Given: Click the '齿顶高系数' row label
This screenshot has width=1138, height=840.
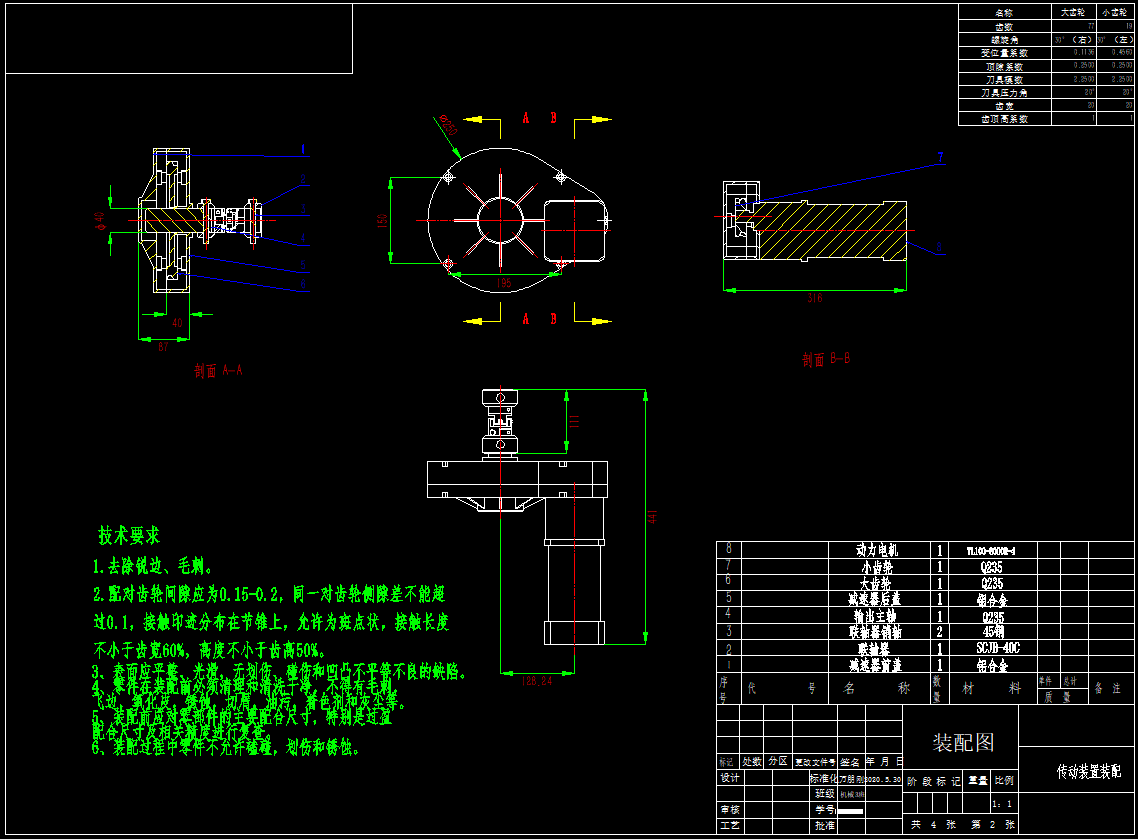Looking at the screenshot, I should coord(1004,119).
